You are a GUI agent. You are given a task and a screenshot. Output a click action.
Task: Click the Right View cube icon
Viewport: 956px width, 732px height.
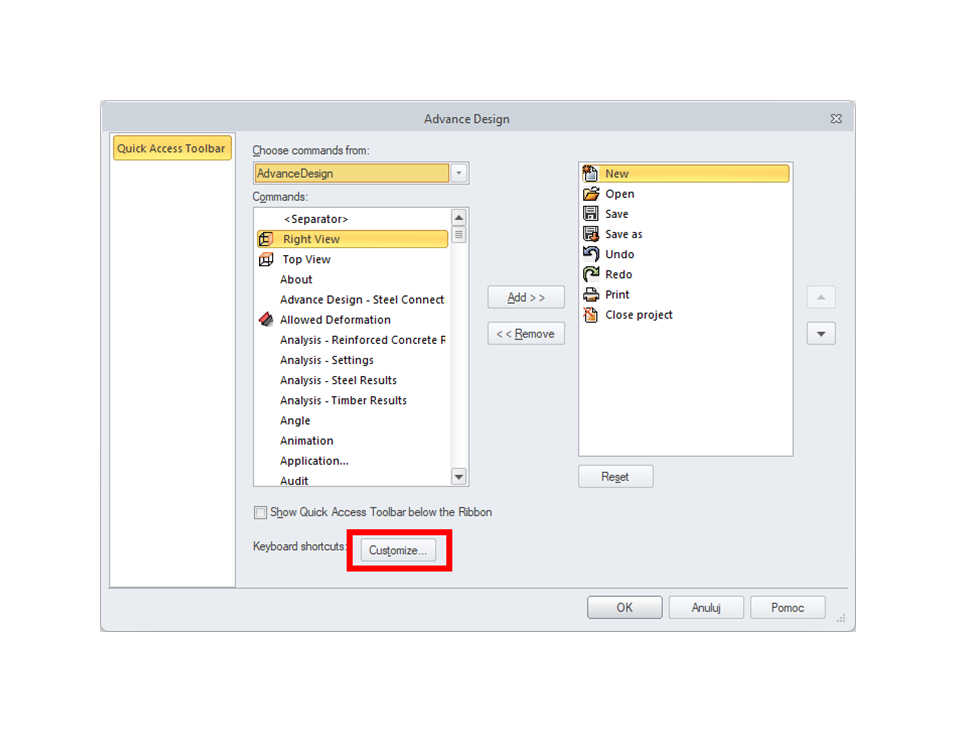coord(266,239)
